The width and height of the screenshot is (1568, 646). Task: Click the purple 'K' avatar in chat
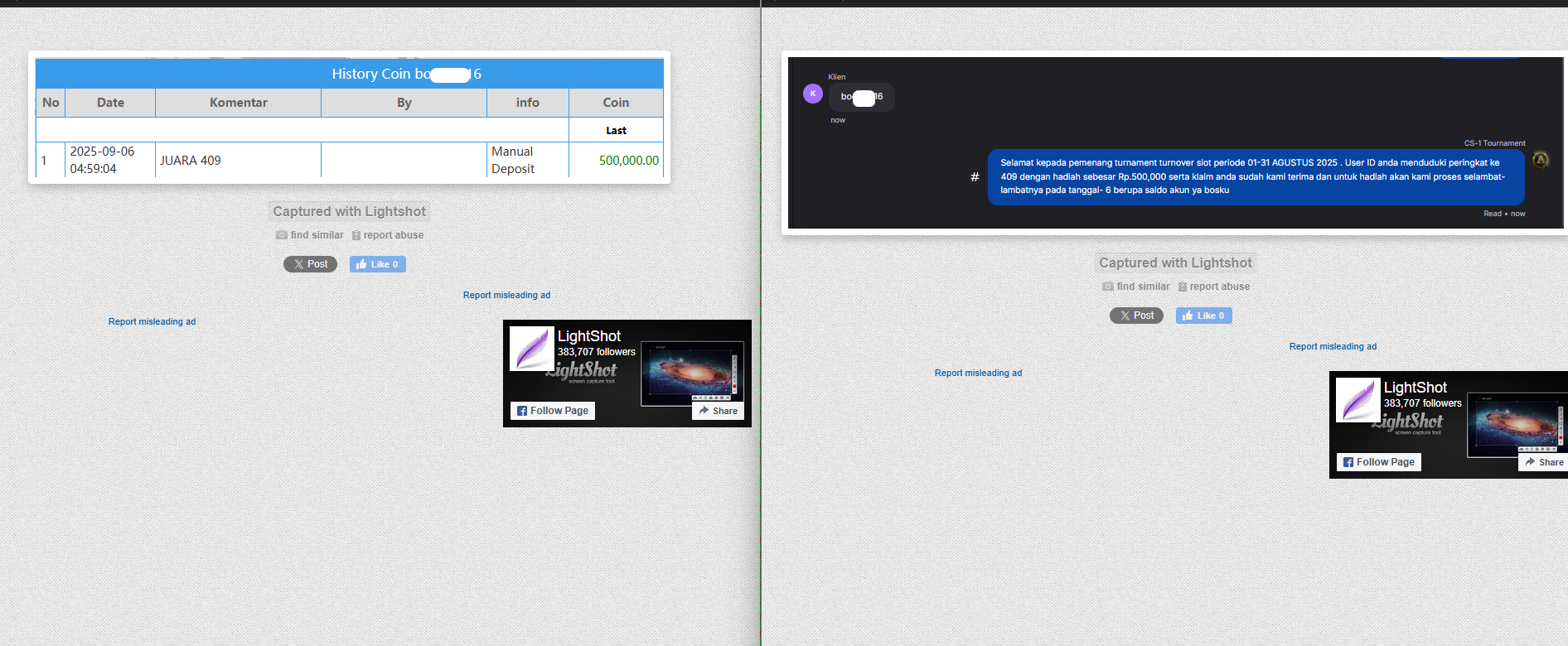pyautogui.click(x=813, y=94)
